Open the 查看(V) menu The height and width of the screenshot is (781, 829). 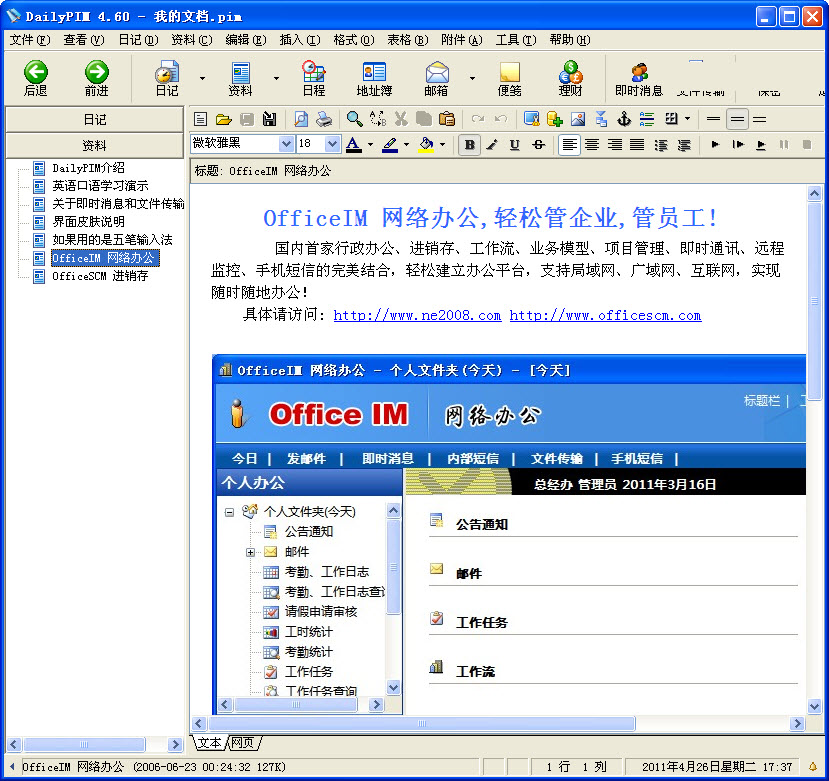click(x=84, y=40)
